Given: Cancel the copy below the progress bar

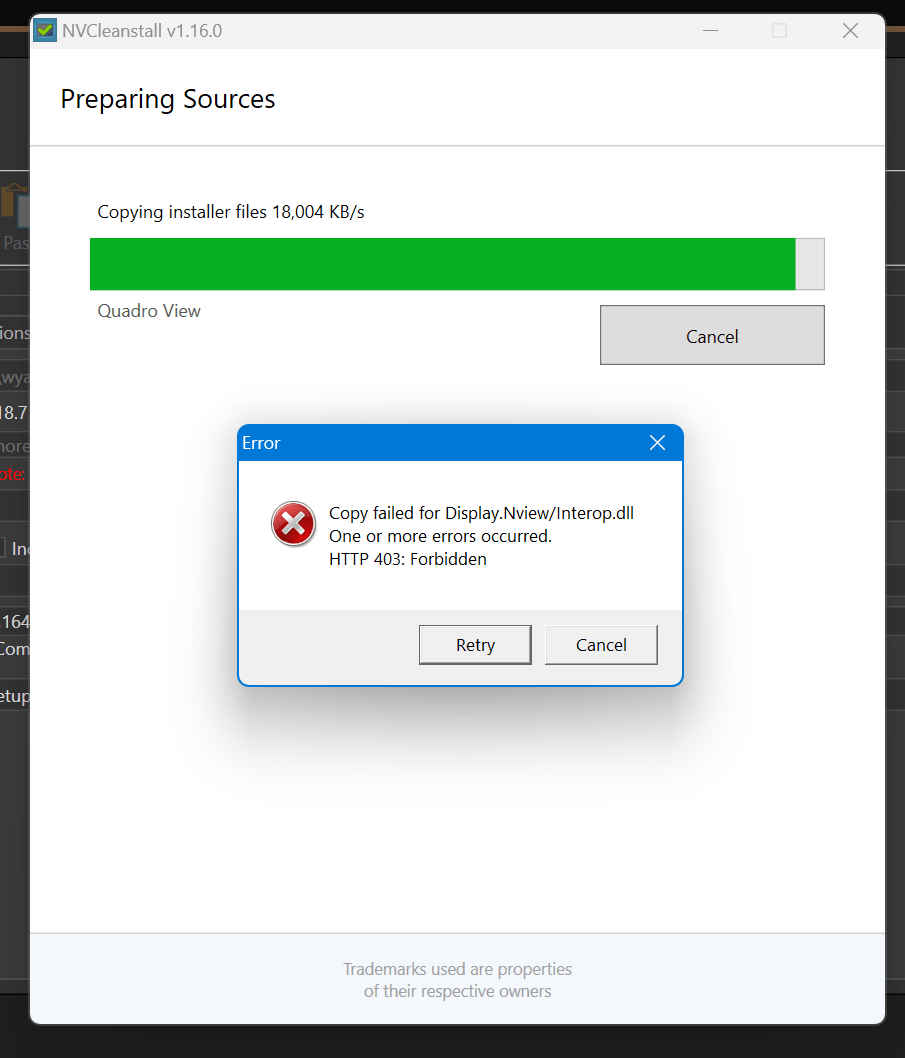Looking at the screenshot, I should coord(712,335).
